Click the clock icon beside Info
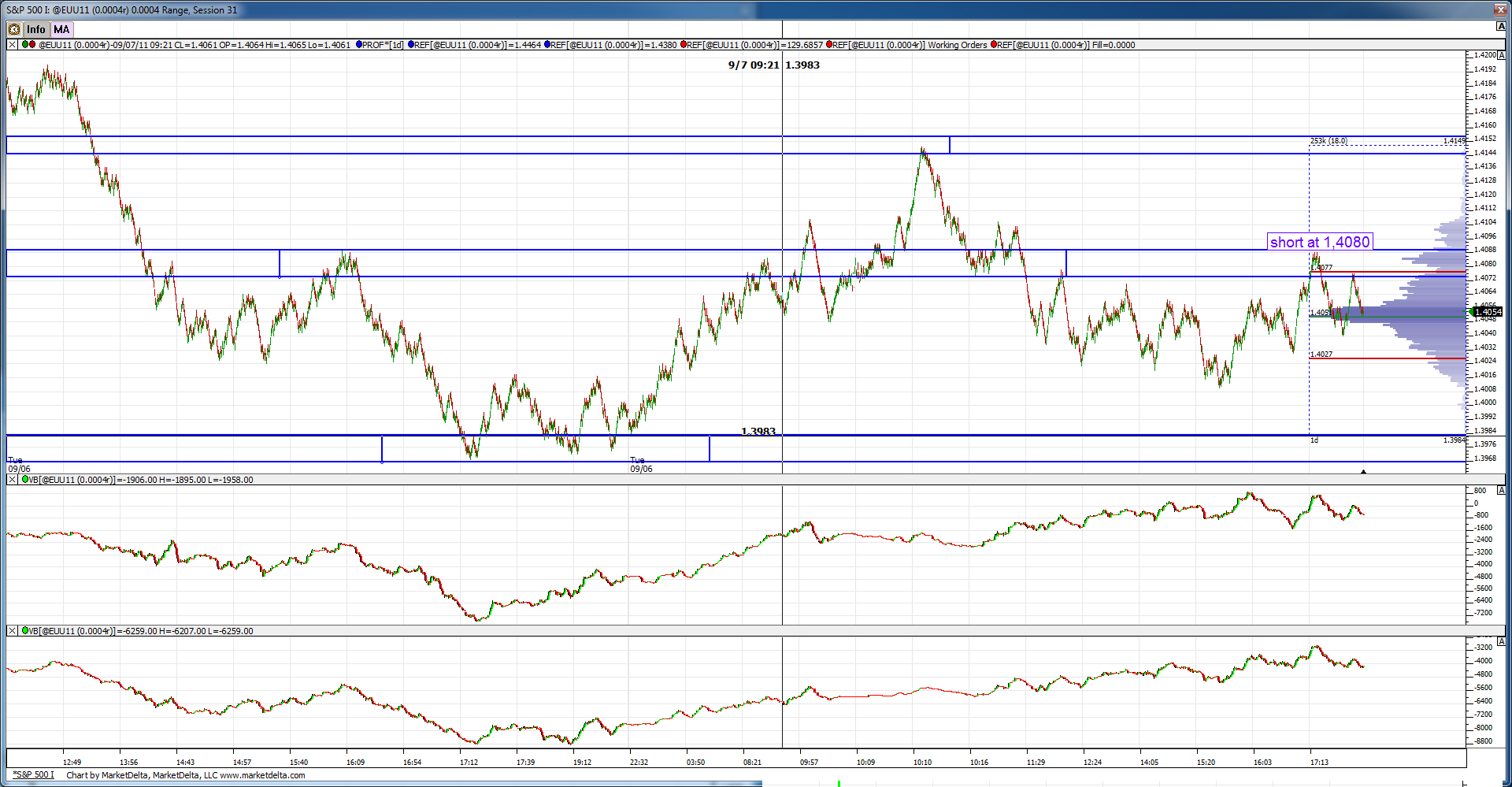 14,29
